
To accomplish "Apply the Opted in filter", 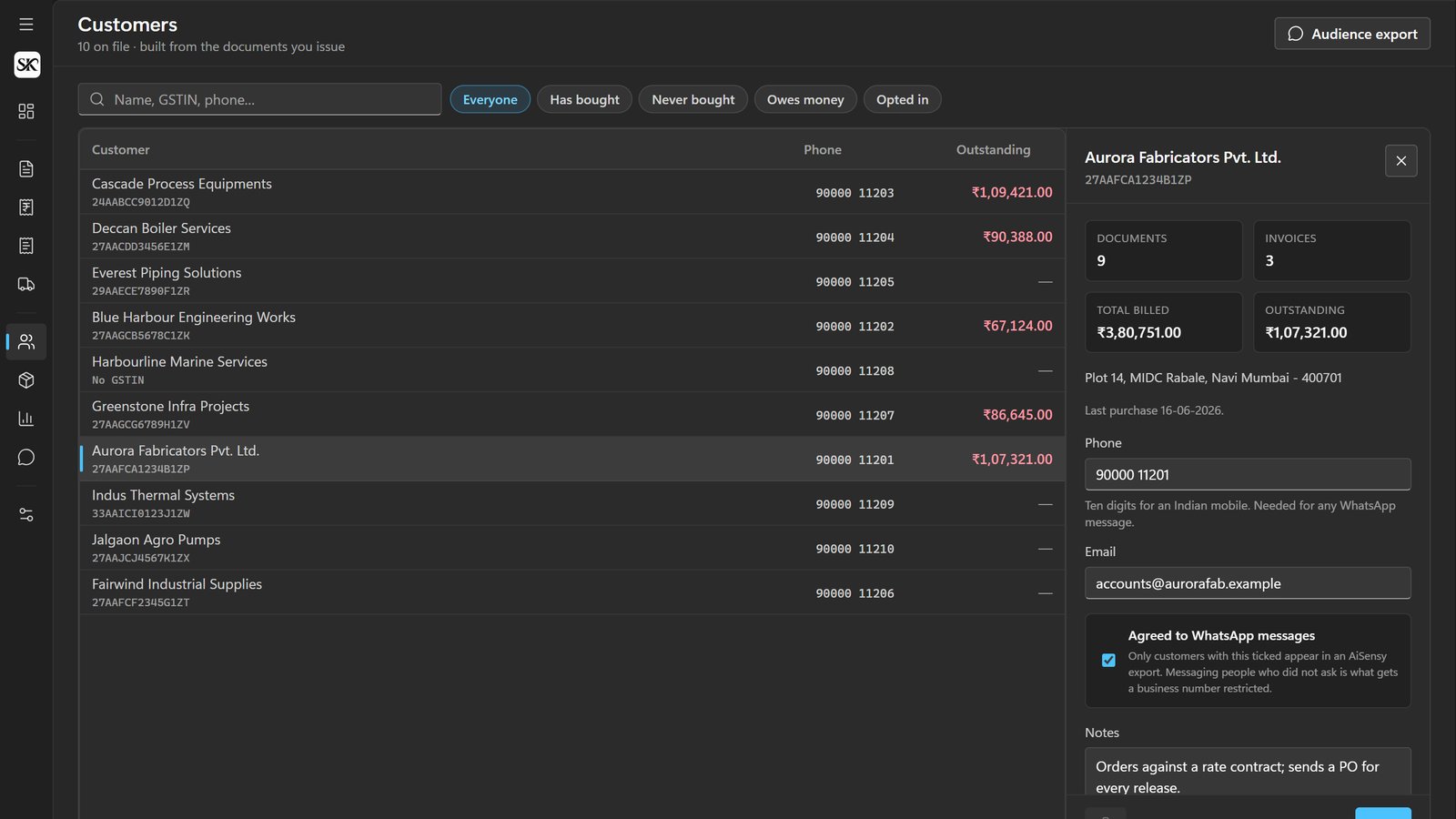I will tap(903, 99).
